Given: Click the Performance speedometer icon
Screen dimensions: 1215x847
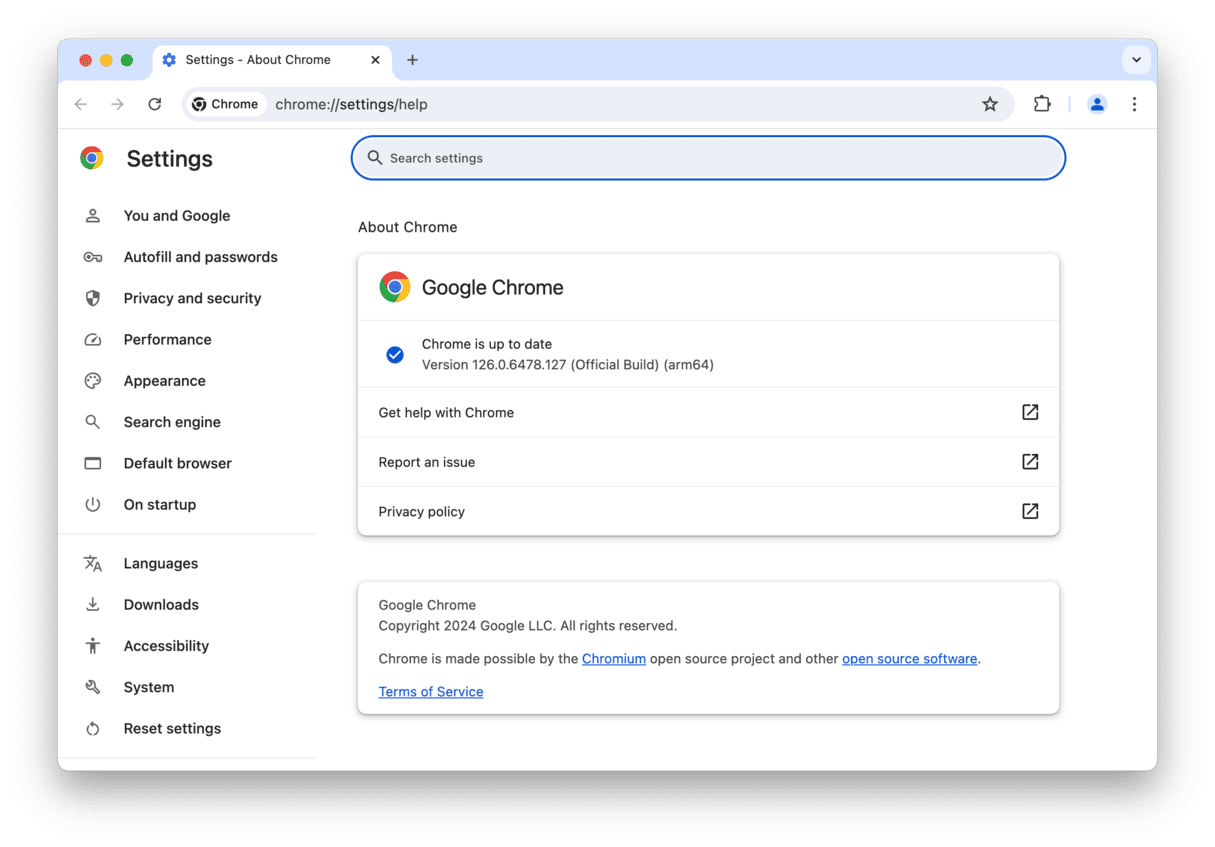Looking at the screenshot, I should click(x=92, y=339).
